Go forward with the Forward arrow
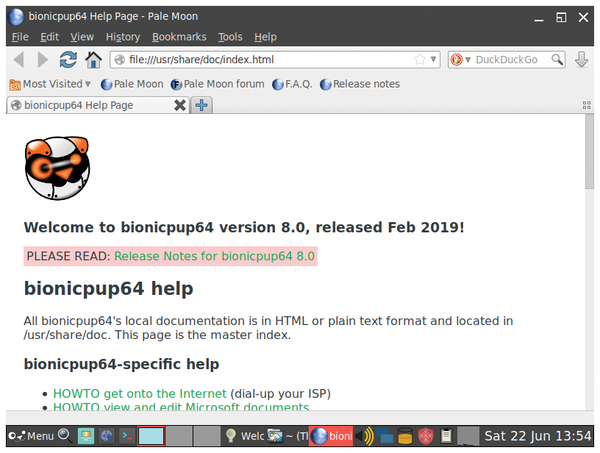This screenshot has width=600, height=453. click(43, 60)
